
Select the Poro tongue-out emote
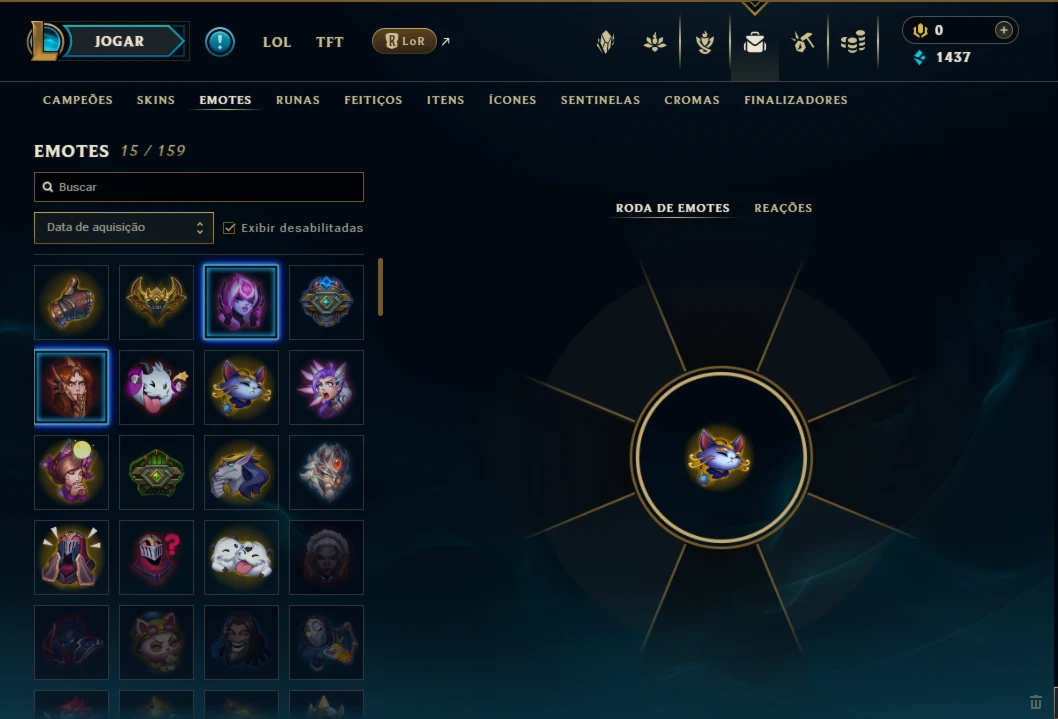point(157,387)
